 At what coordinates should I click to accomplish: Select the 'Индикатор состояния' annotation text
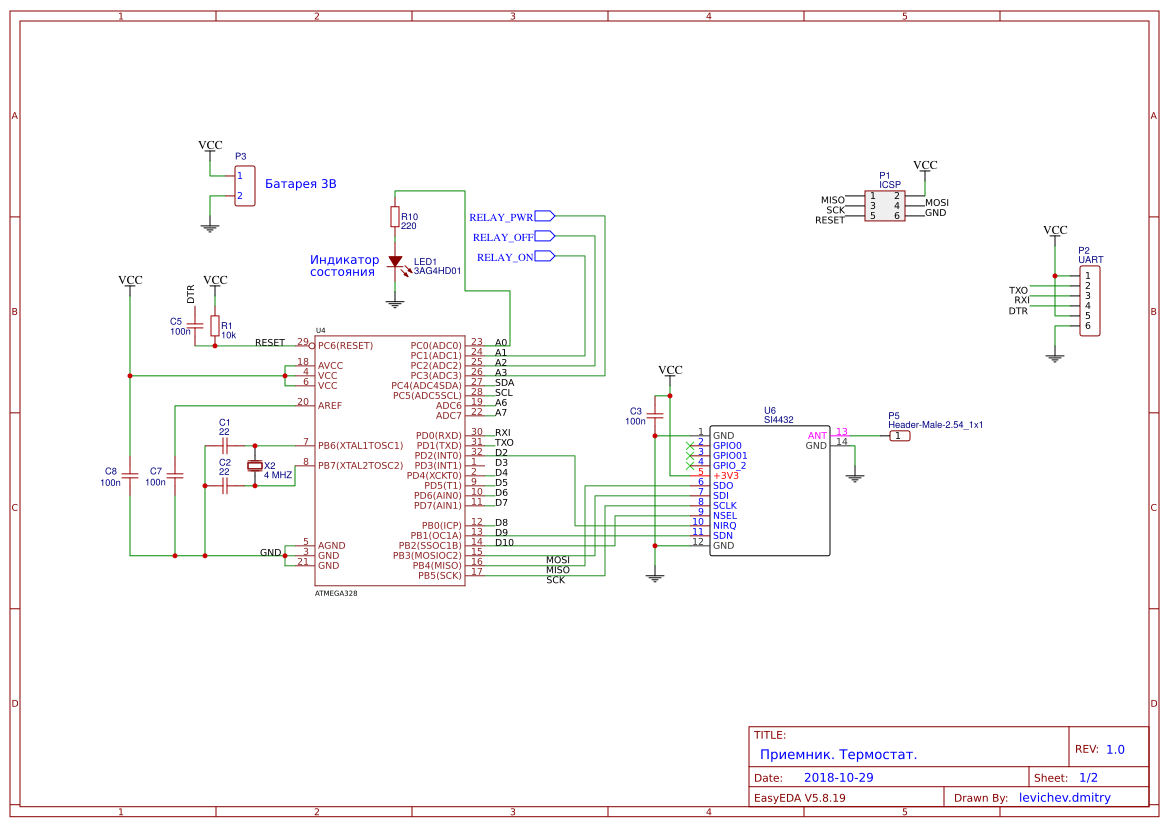click(x=344, y=265)
